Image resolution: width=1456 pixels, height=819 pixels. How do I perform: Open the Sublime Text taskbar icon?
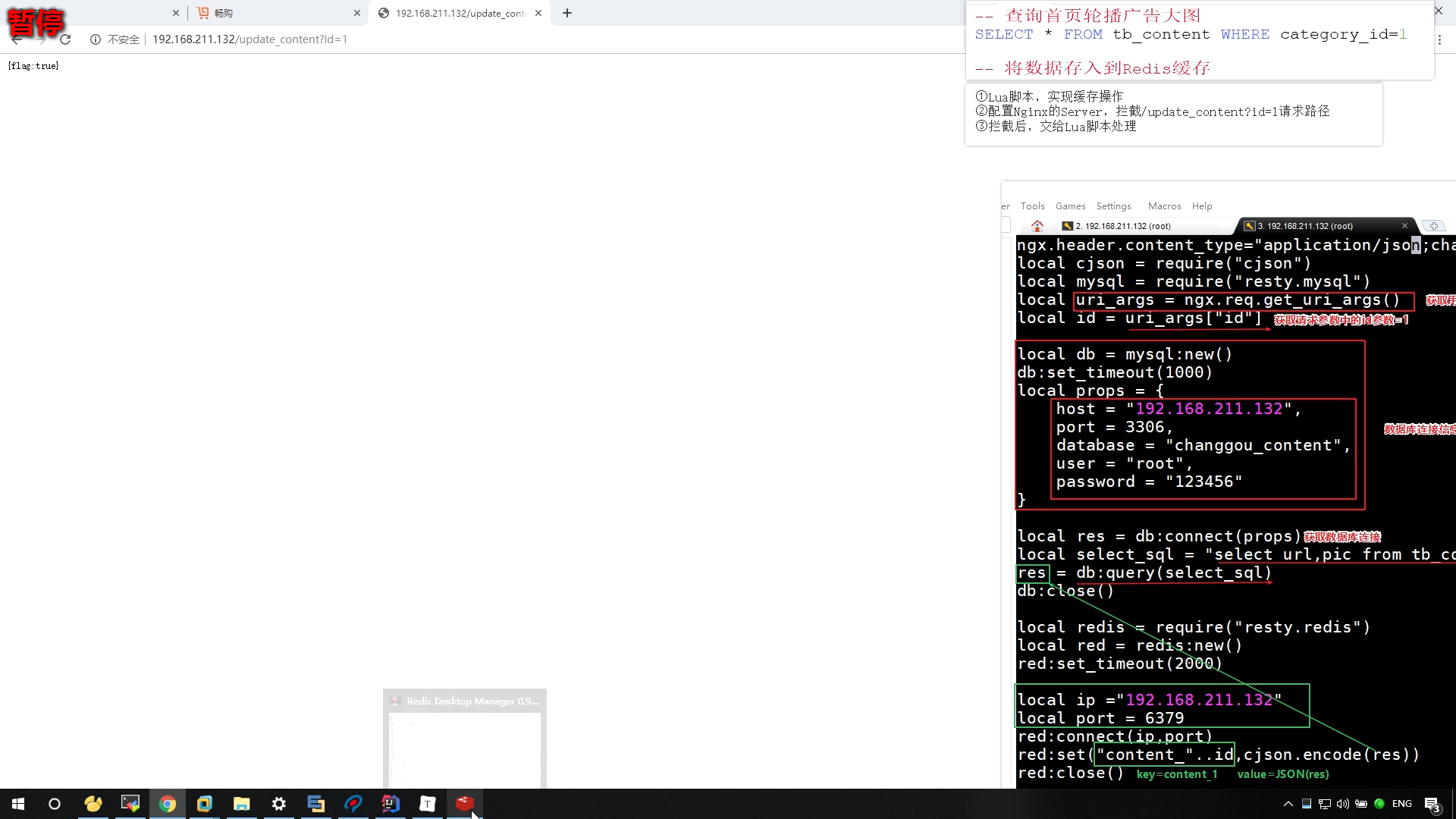pos(316,804)
